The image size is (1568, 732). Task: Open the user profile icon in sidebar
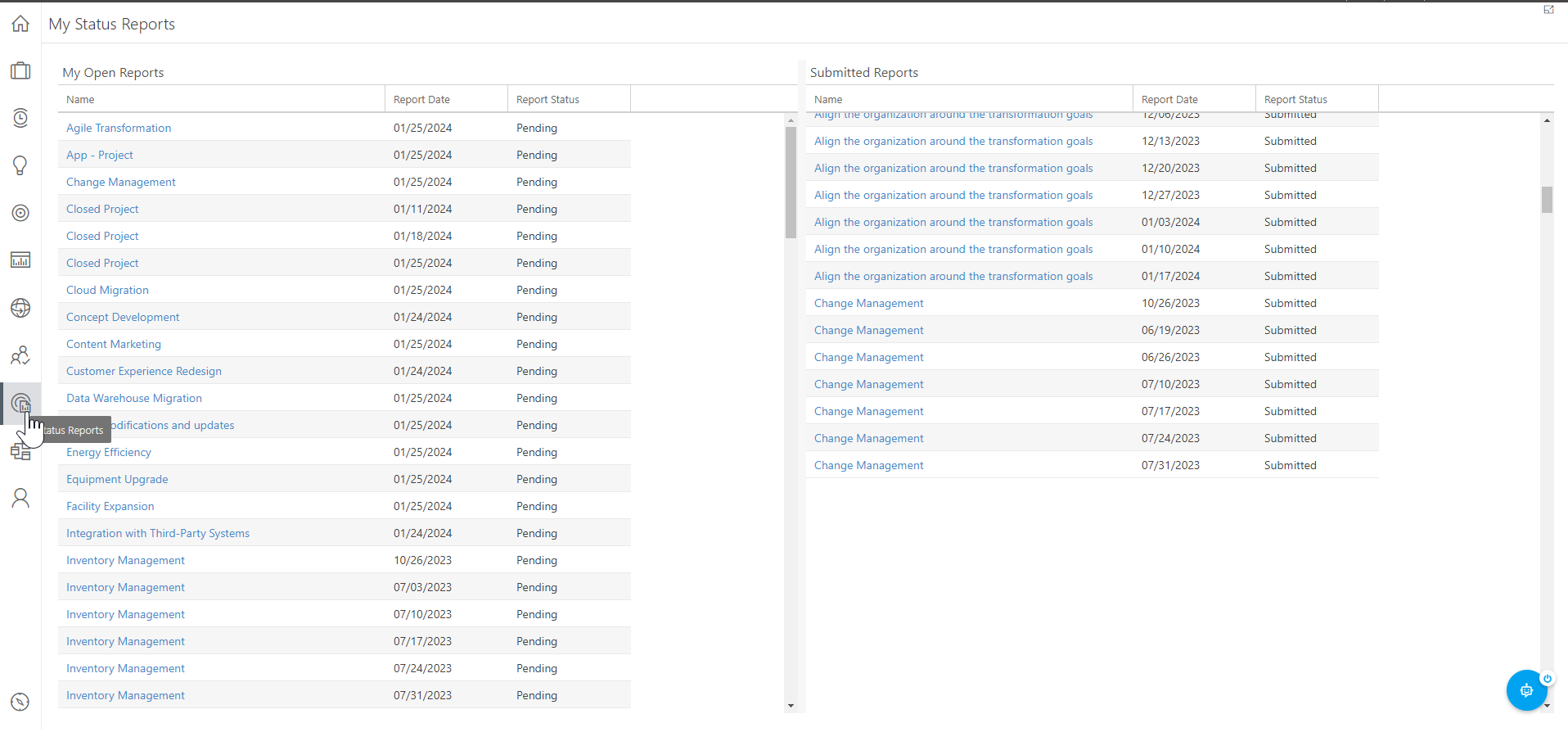click(x=20, y=498)
